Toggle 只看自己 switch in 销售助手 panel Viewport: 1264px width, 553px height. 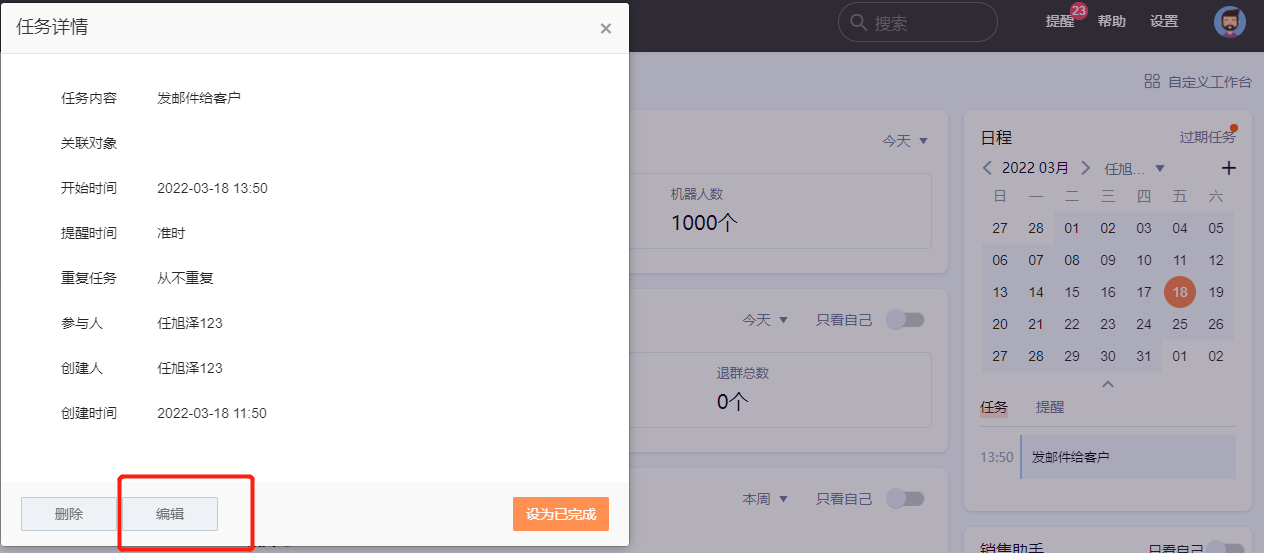[x=1225, y=548]
